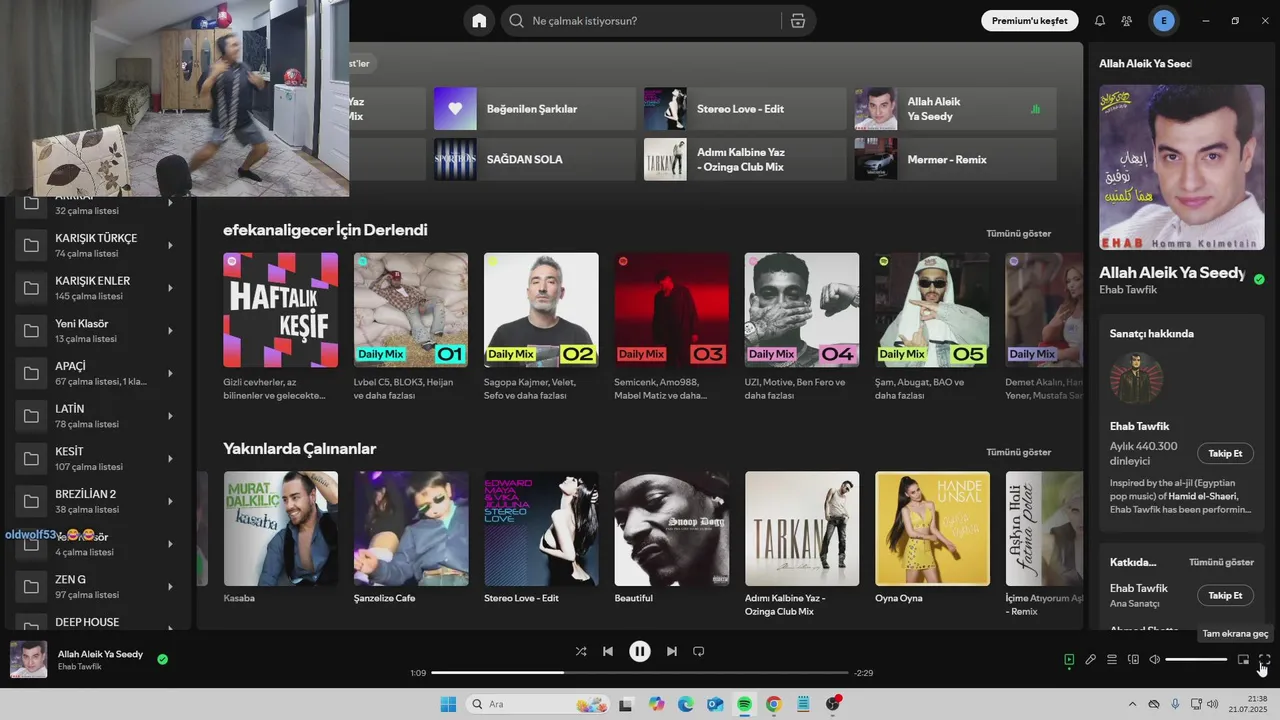Expand the BREZİLİAN 2 folder arrow
1280x720 pixels.
(x=170, y=501)
